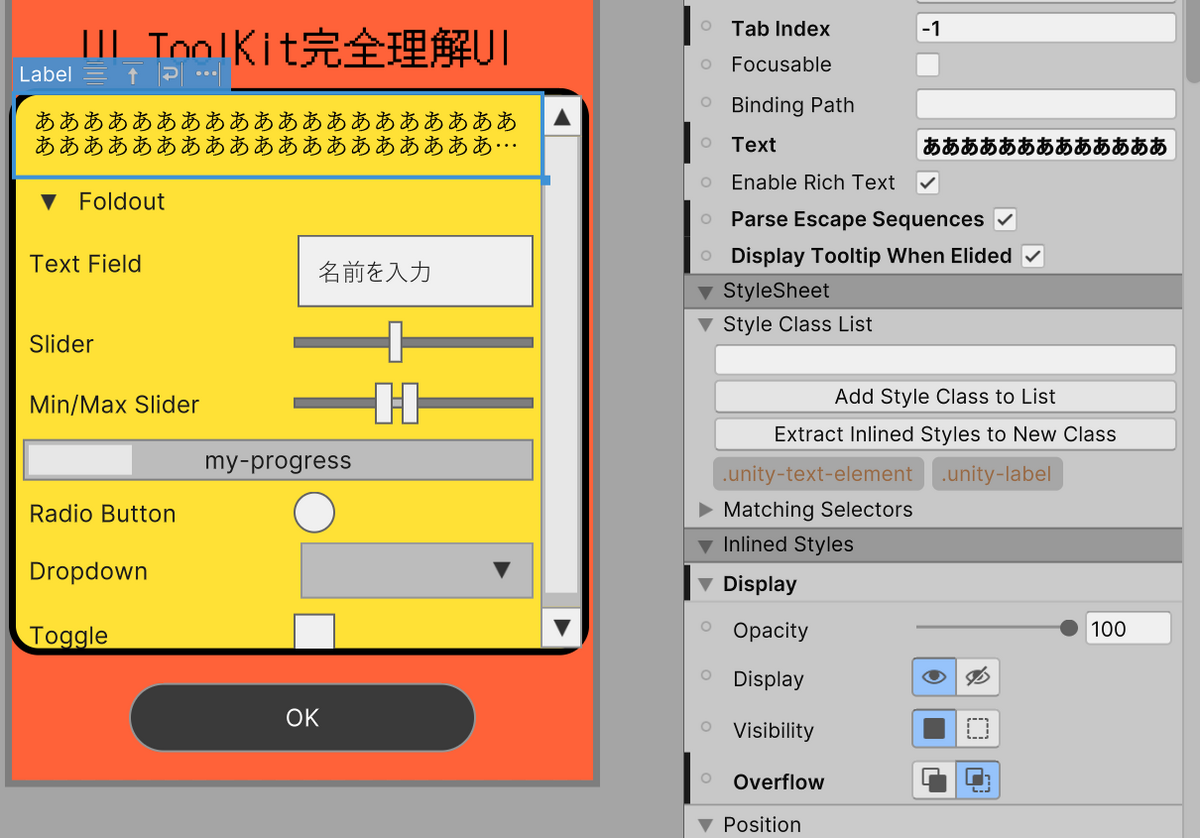This screenshot has height=838, width=1200.
Task: Click the binding dot beside Opacity
Action: point(707,628)
